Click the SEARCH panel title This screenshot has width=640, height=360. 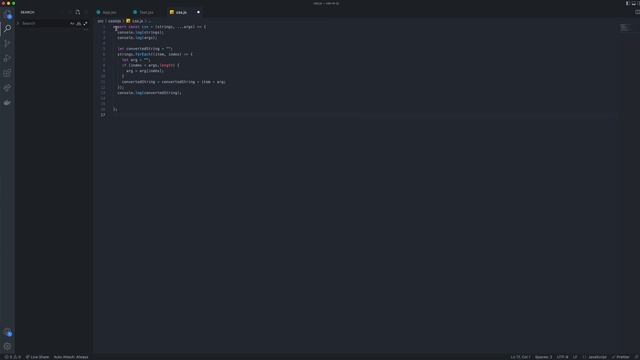(x=27, y=12)
